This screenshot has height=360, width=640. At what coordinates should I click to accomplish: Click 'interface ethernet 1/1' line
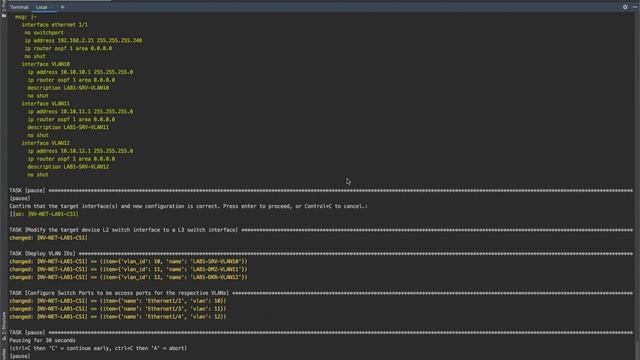pos(55,24)
